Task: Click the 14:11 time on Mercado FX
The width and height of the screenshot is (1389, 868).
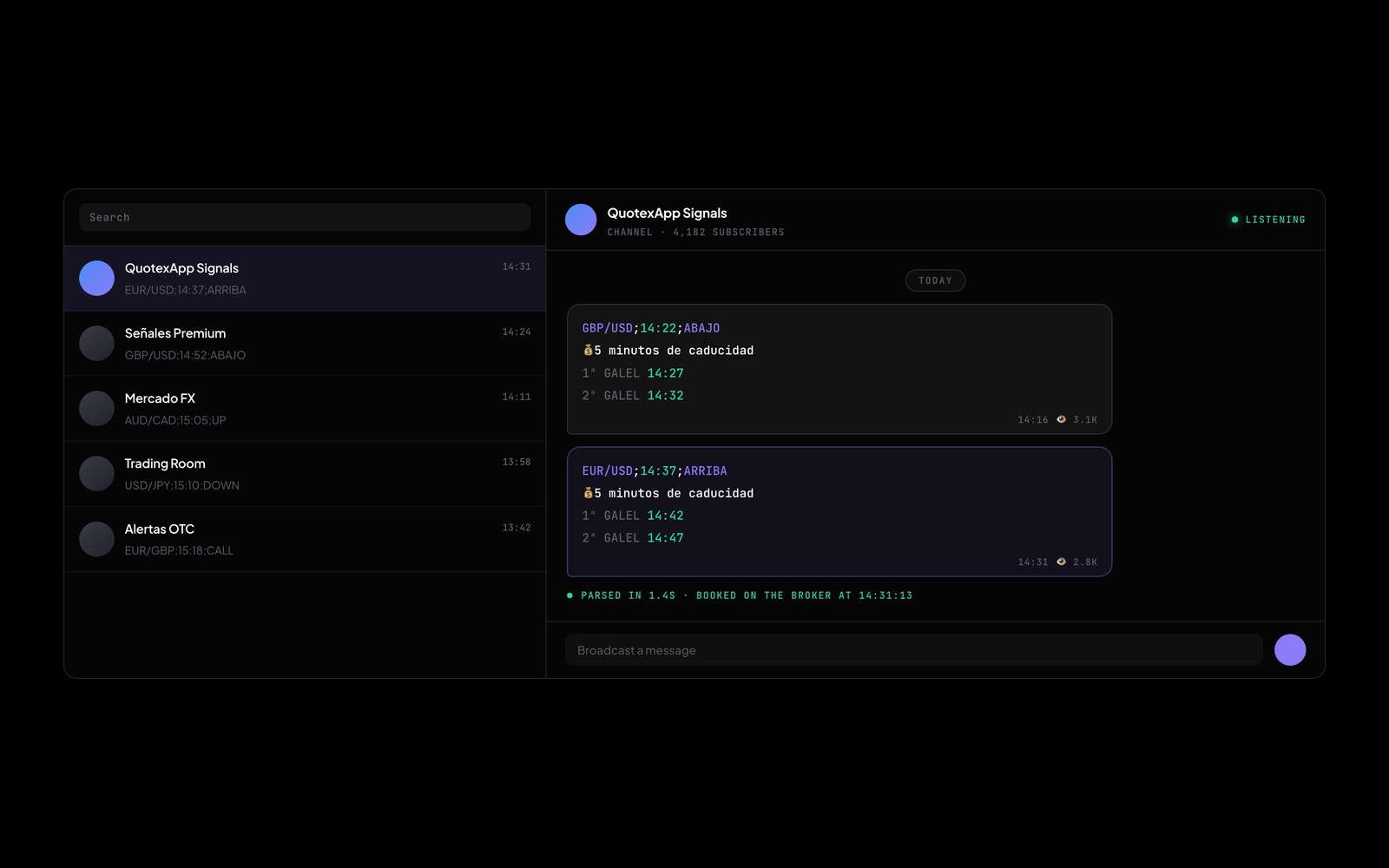Action: pos(517,397)
